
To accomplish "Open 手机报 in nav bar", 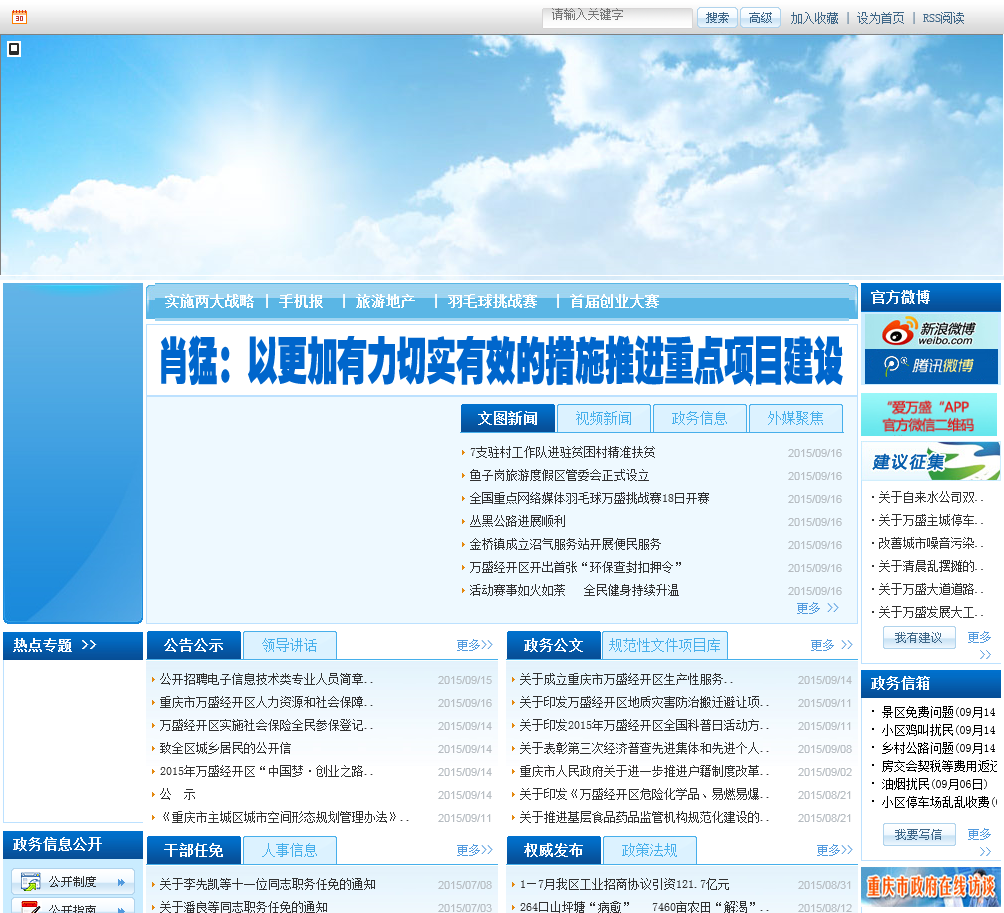I will coord(301,301).
